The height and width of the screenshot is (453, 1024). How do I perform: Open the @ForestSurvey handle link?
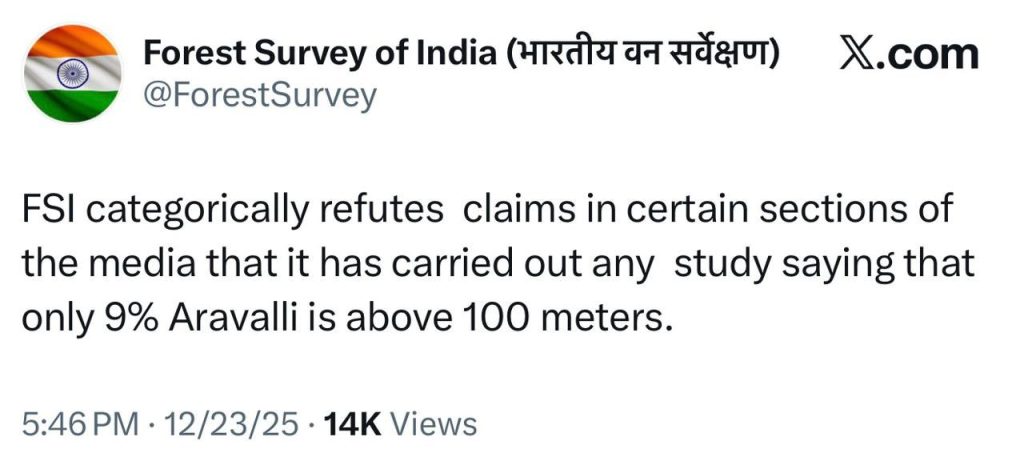pyautogui.click(x=261, y=97)
